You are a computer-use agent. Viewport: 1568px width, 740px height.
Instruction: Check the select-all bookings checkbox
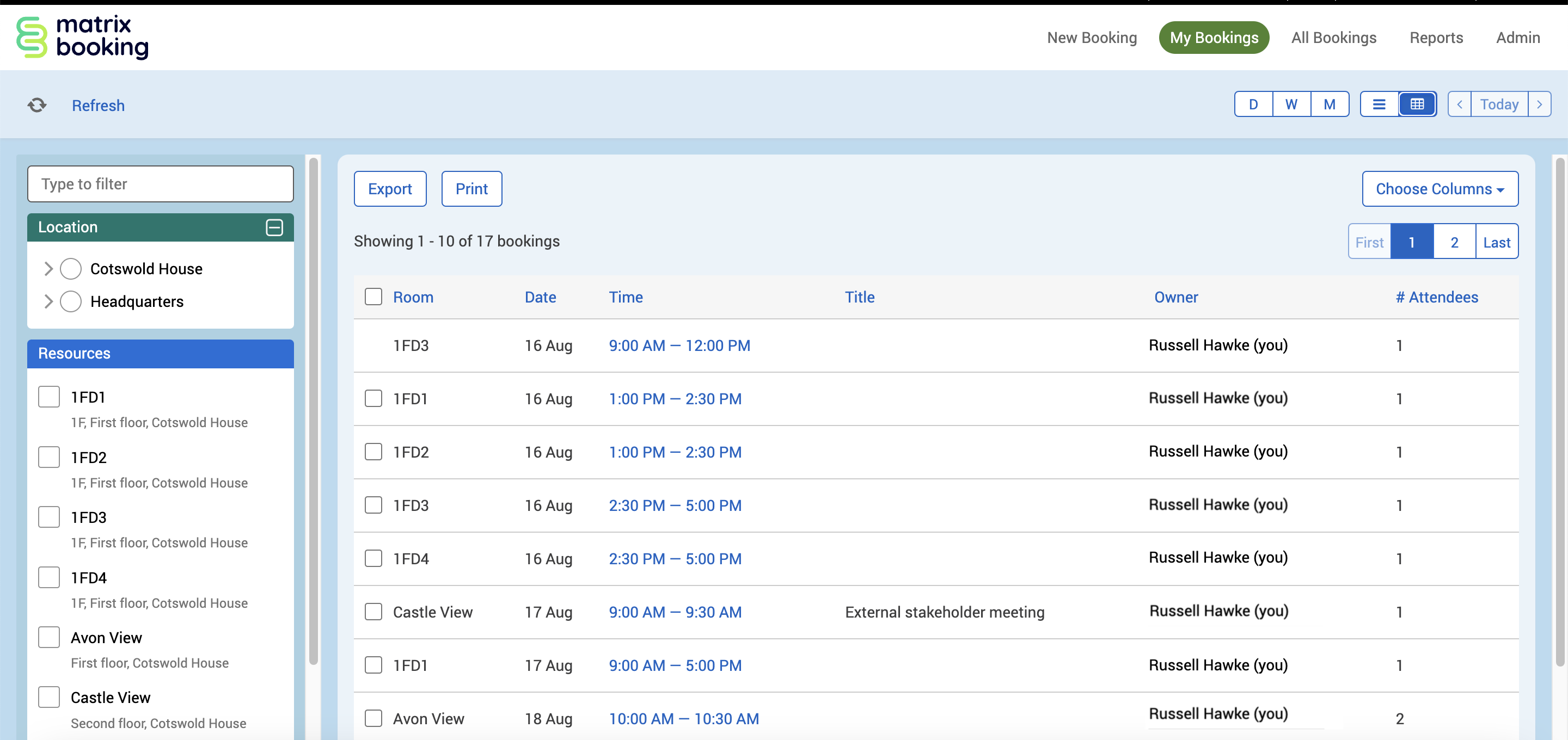pyautogui.click(x=373, y=297)
